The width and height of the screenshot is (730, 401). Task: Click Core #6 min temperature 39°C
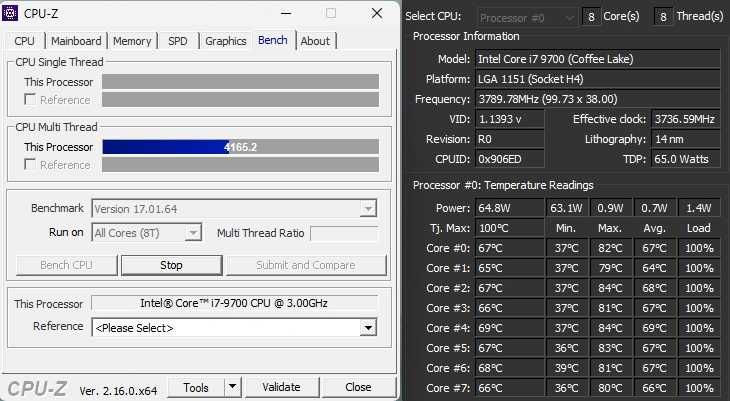(567, 368)
